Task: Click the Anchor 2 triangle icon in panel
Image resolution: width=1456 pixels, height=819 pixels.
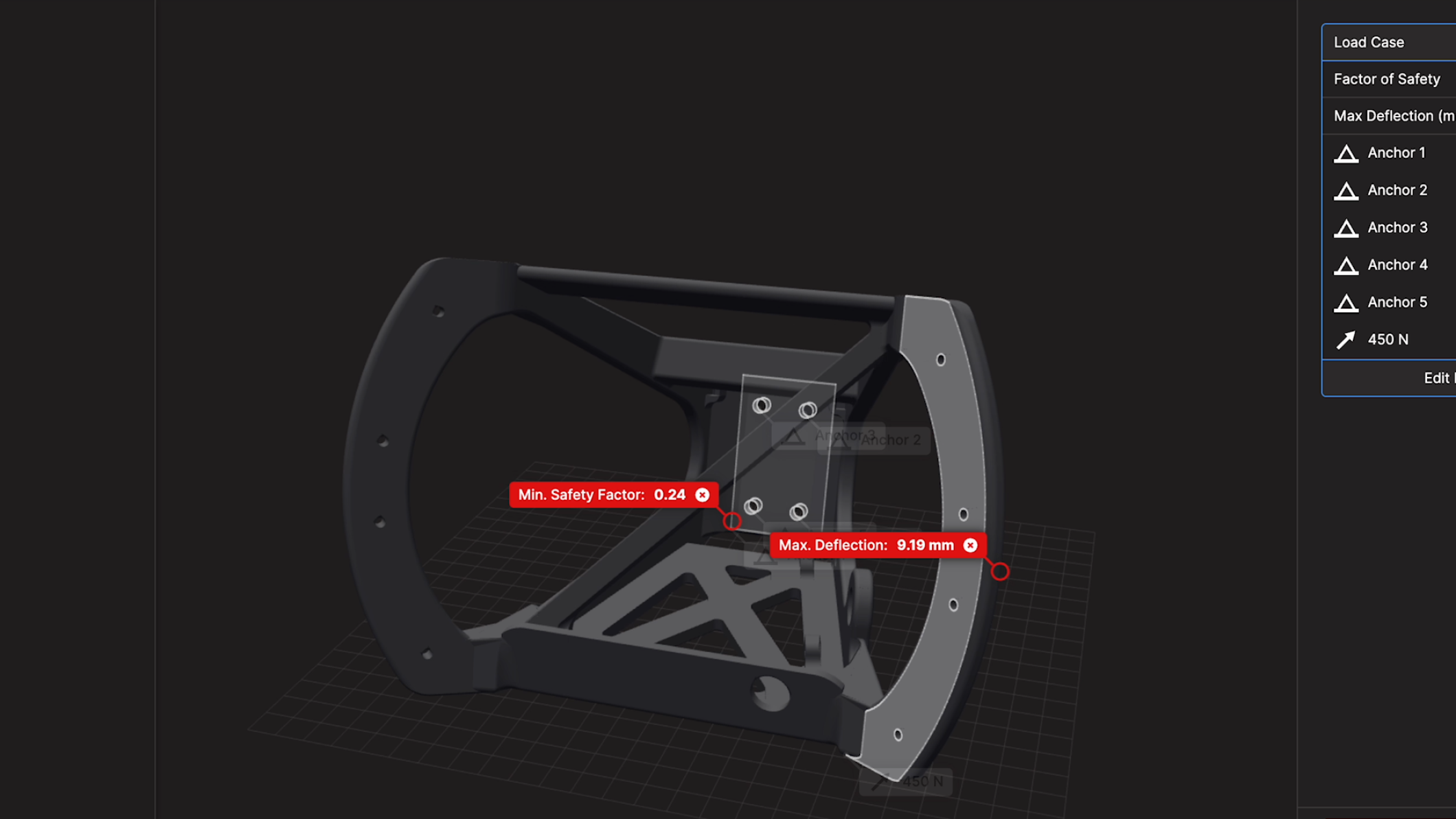Action: click(x=1345, y=191)
